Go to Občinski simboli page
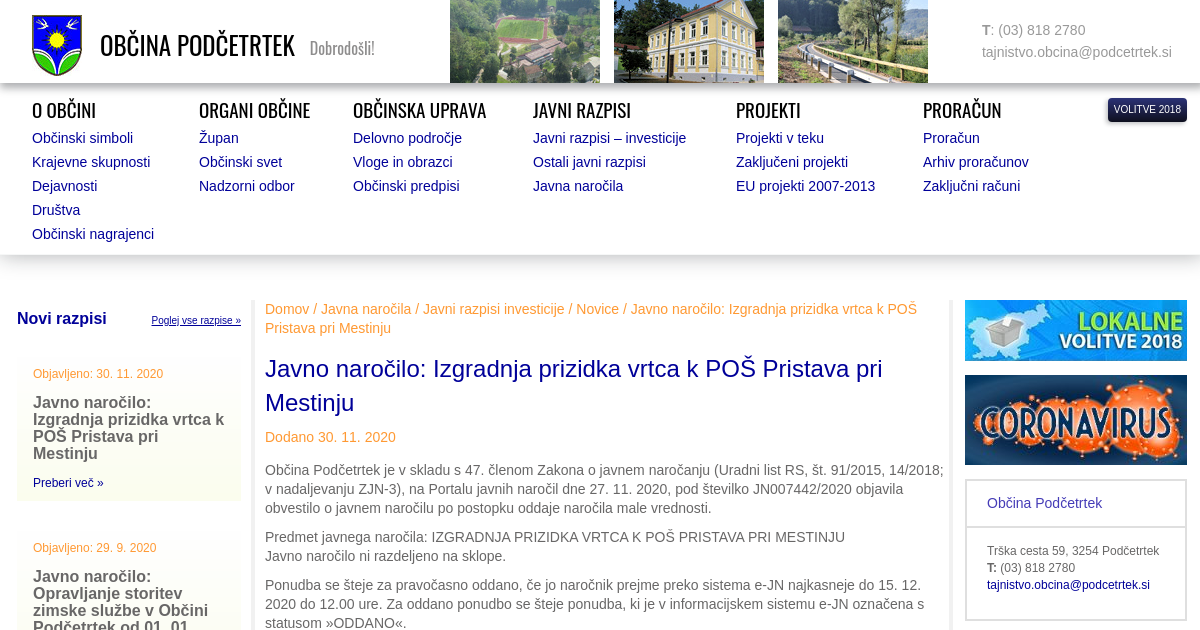The image size is (1200, 630). 82,138
